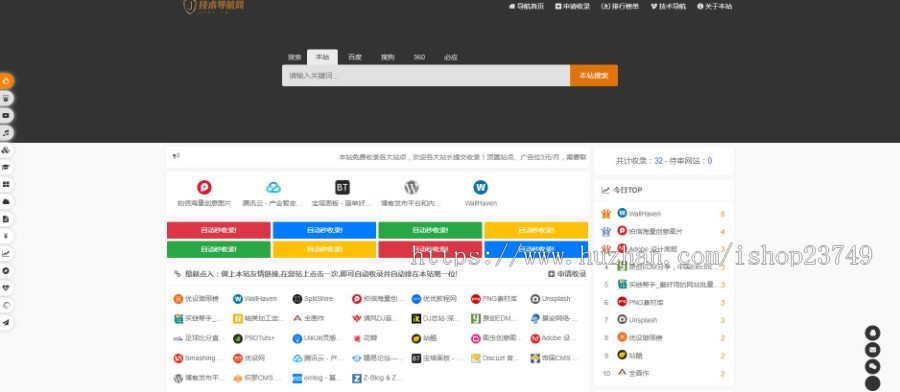Open the red 拍信 featured card icon

204,187
